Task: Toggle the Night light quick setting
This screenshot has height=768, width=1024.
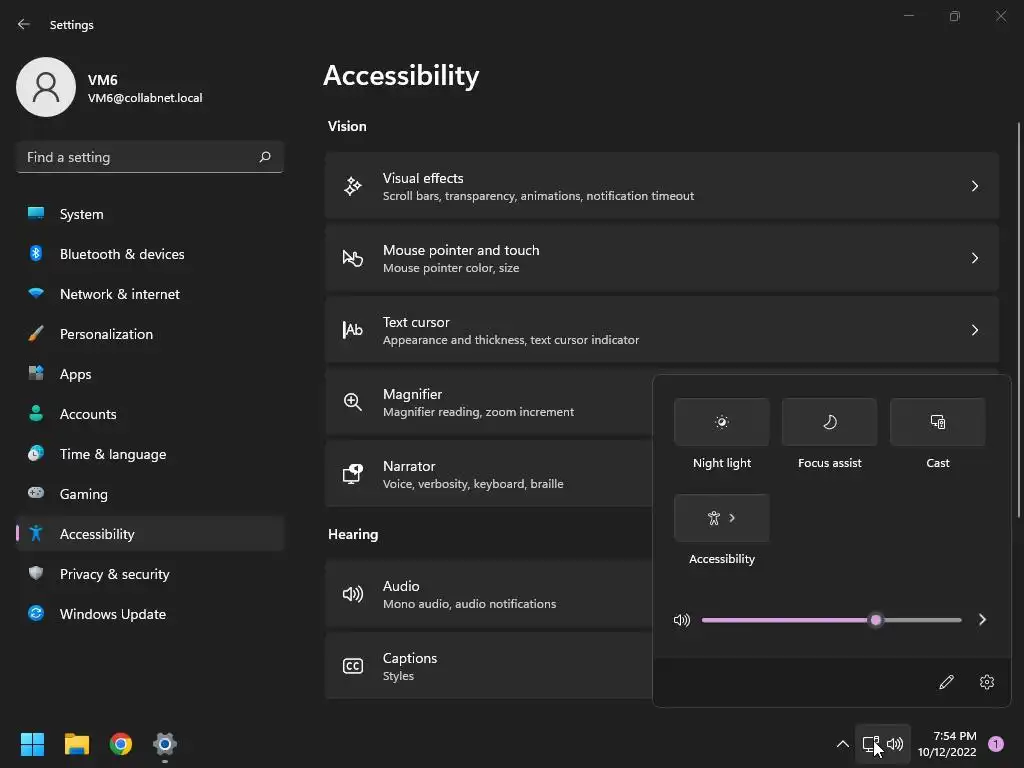Action: point(722,422)
